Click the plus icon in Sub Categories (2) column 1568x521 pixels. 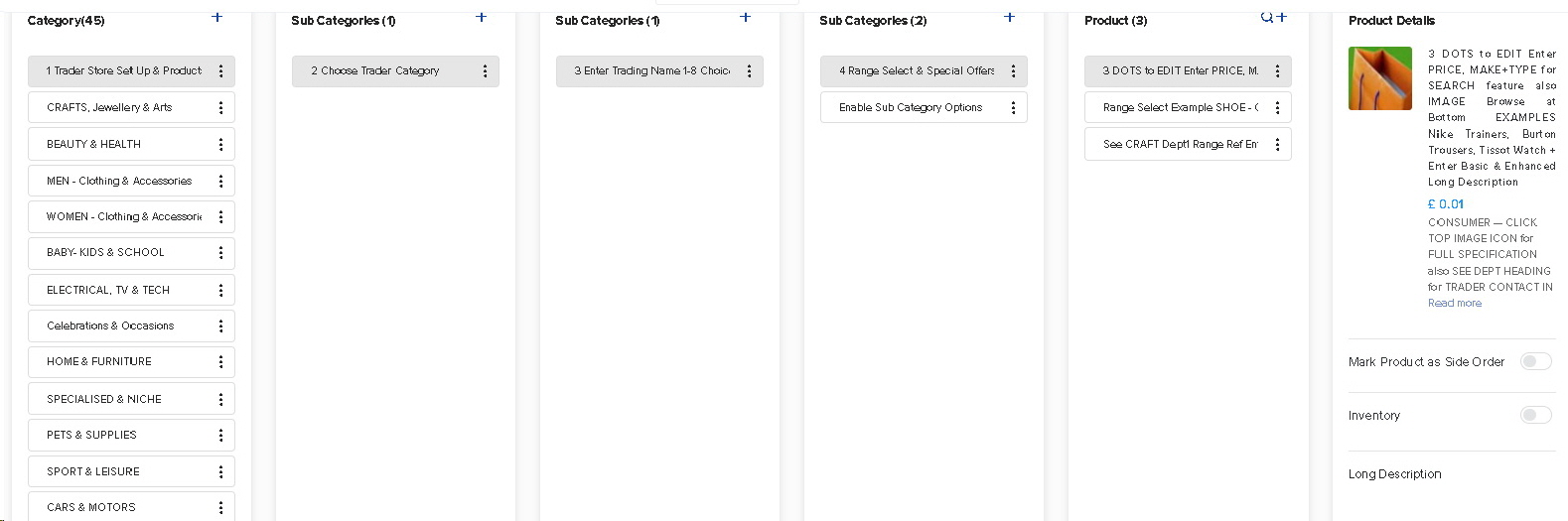(x=1010, y=17)
